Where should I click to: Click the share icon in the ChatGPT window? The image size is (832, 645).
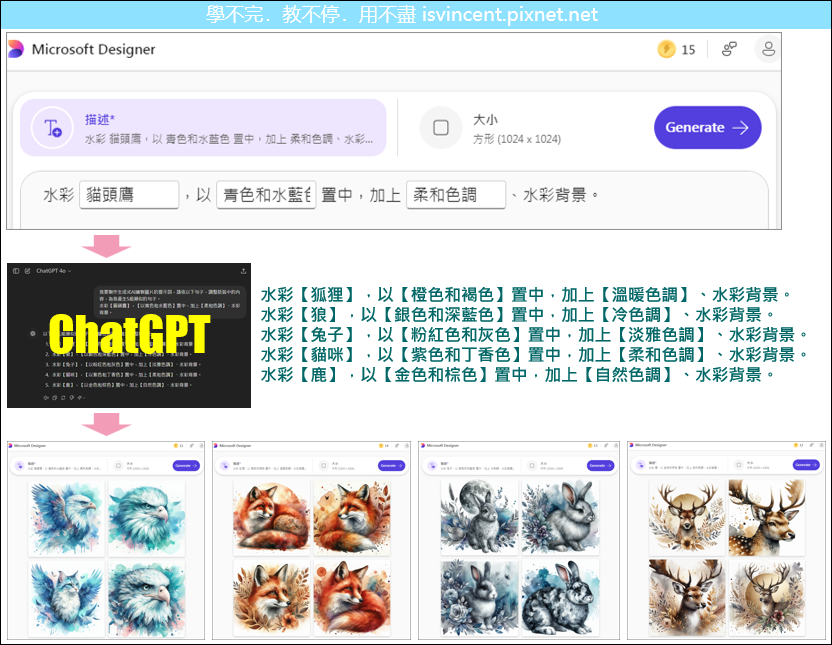click(243, 271)
